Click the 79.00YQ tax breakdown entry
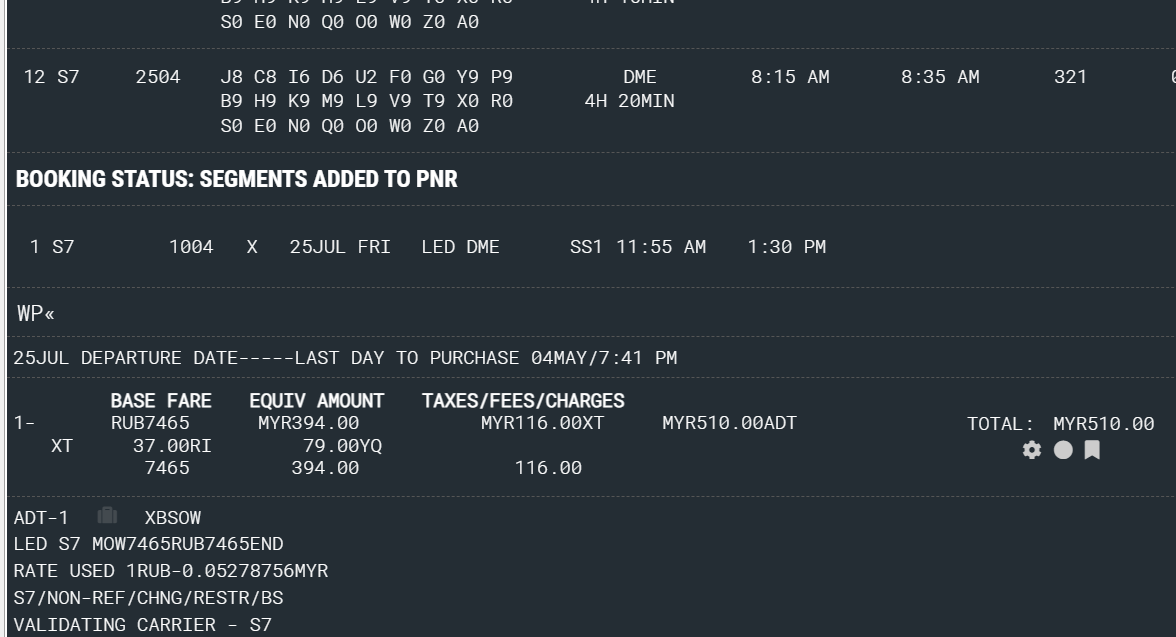The width and height of the screenshot is (1176, 637). click(342, 446)
